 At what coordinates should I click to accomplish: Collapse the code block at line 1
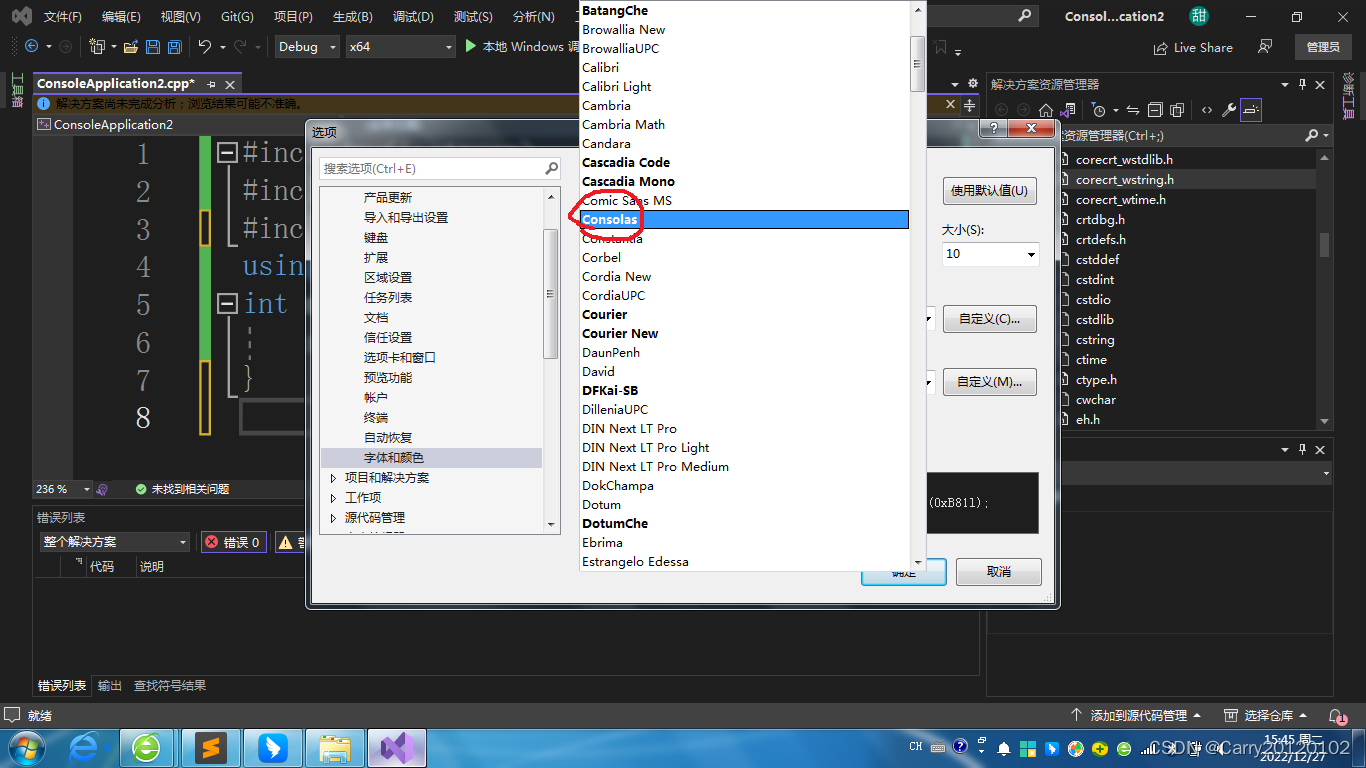(227, 153)
